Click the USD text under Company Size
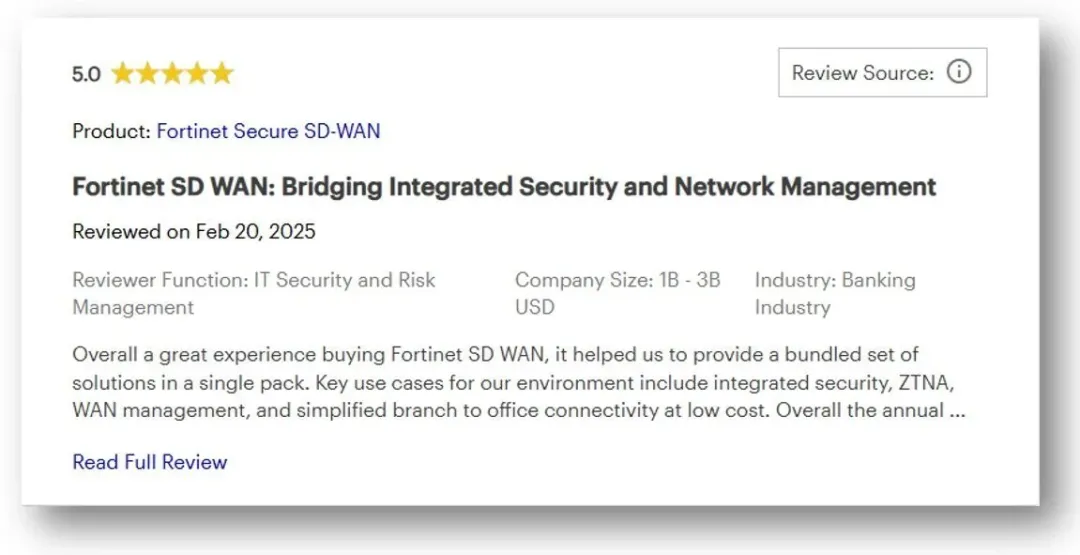The width and height of the screenshot is (1080, 555). [534, 307]
